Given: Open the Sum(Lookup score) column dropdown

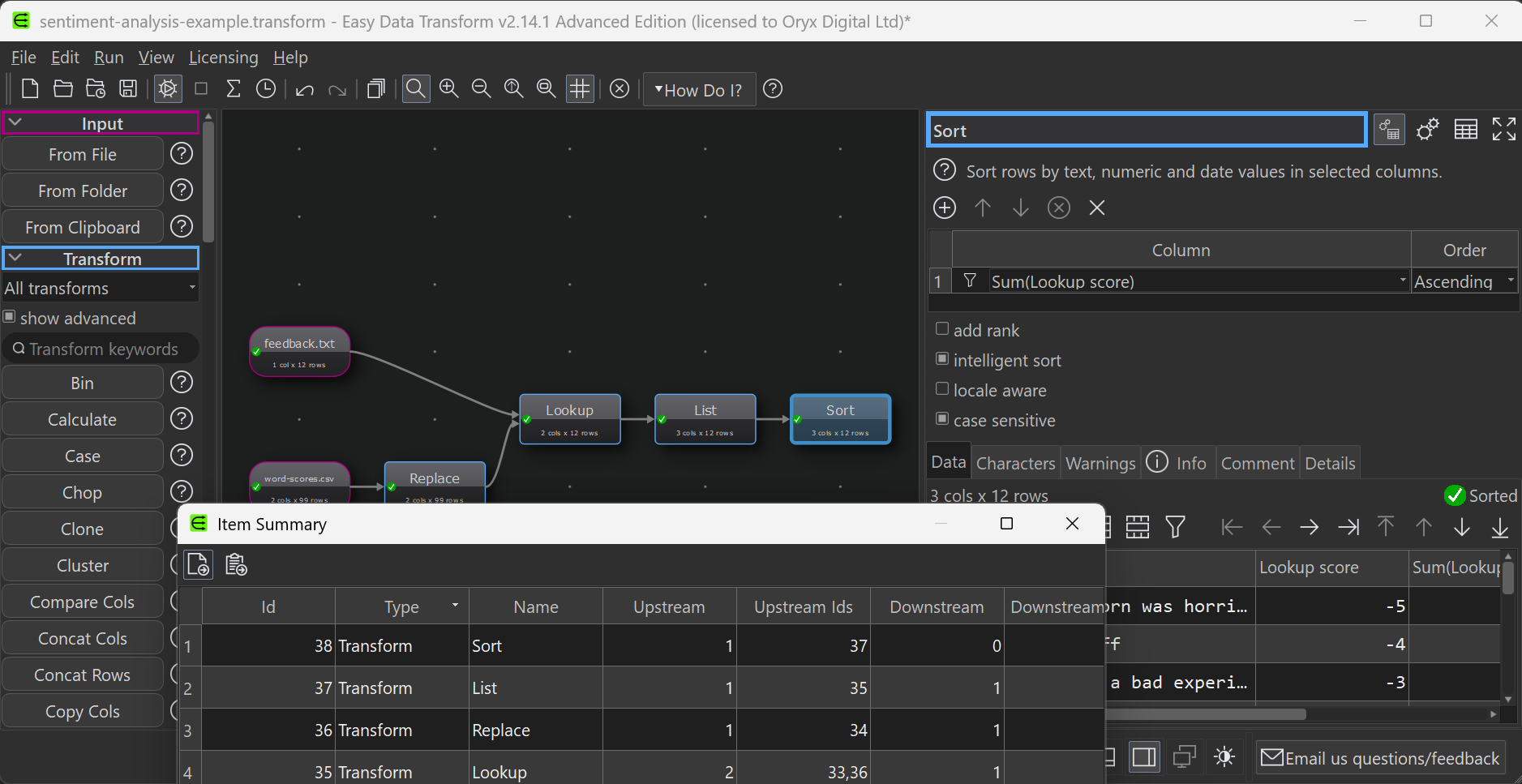Looking at the screenshot, I should 1199,281.
